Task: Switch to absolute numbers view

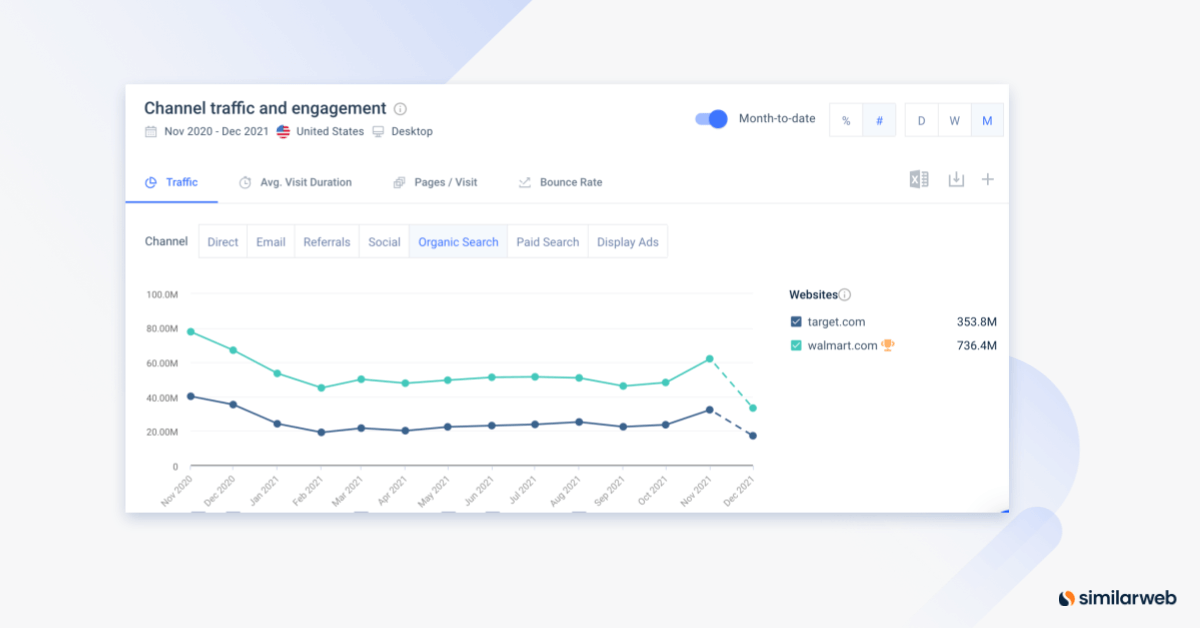Action: (x=879, y=120)
